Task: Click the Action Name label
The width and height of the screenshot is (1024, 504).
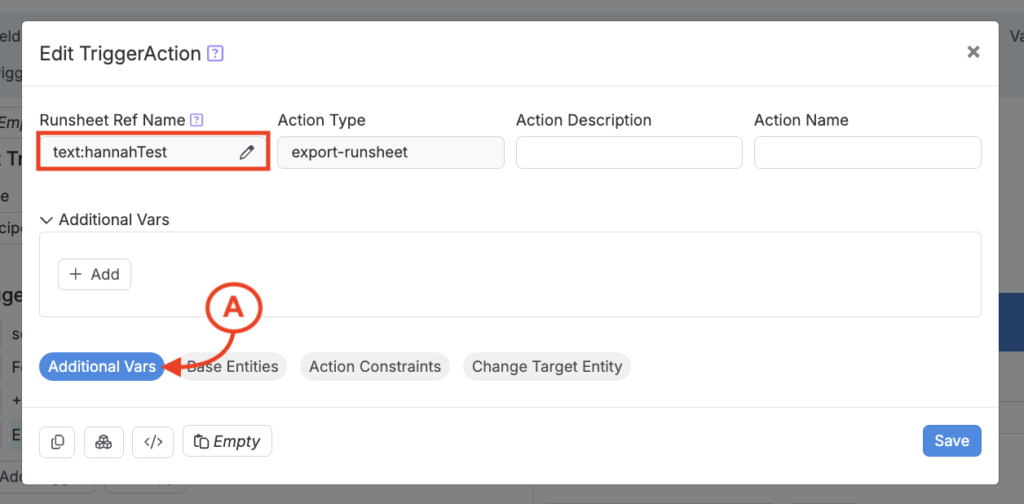Action: [x=801, y=120]
